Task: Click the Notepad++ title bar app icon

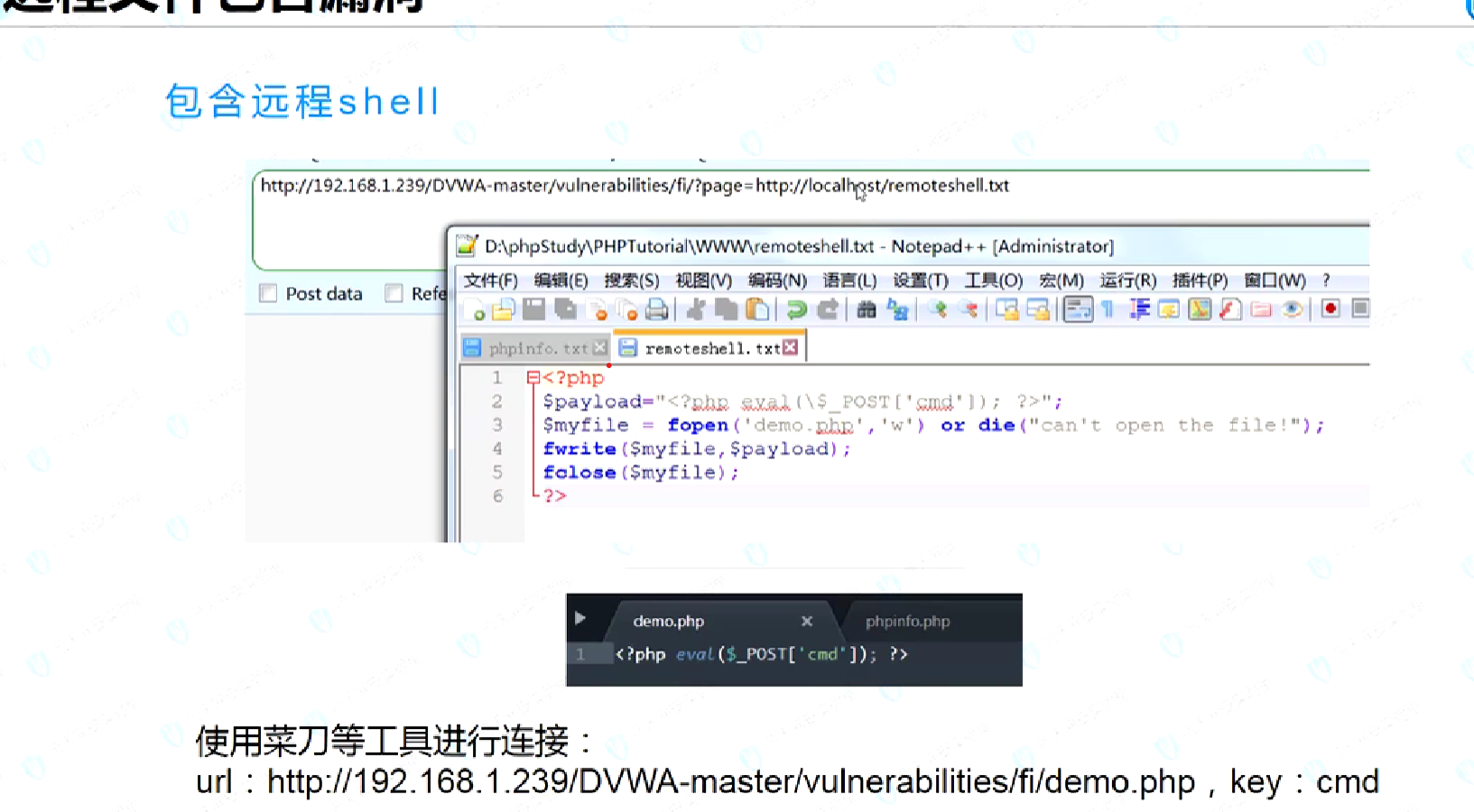Action: click(x=468, y=245)
